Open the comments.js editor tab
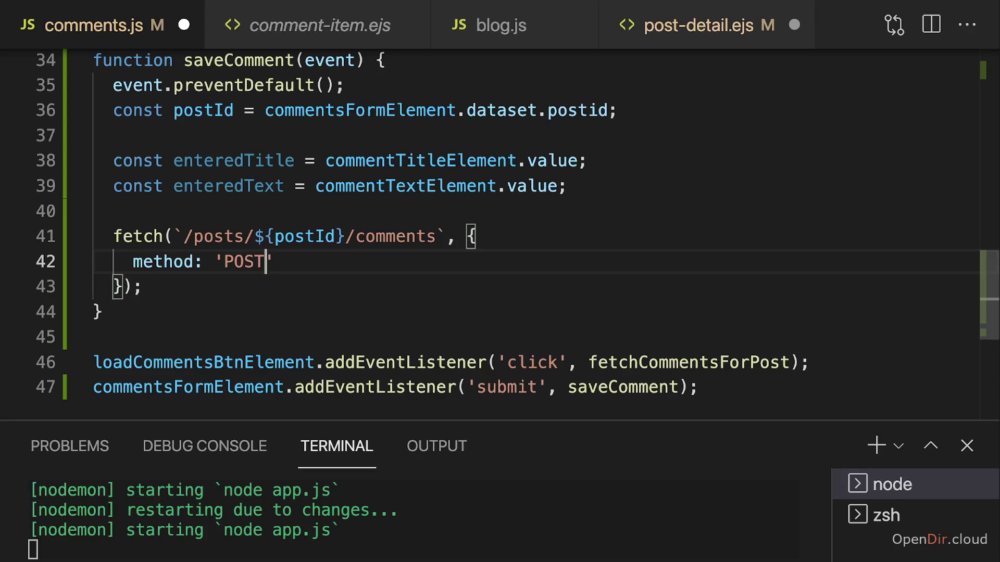Viewport: 1000px width, 562px height. click(102, 25)
